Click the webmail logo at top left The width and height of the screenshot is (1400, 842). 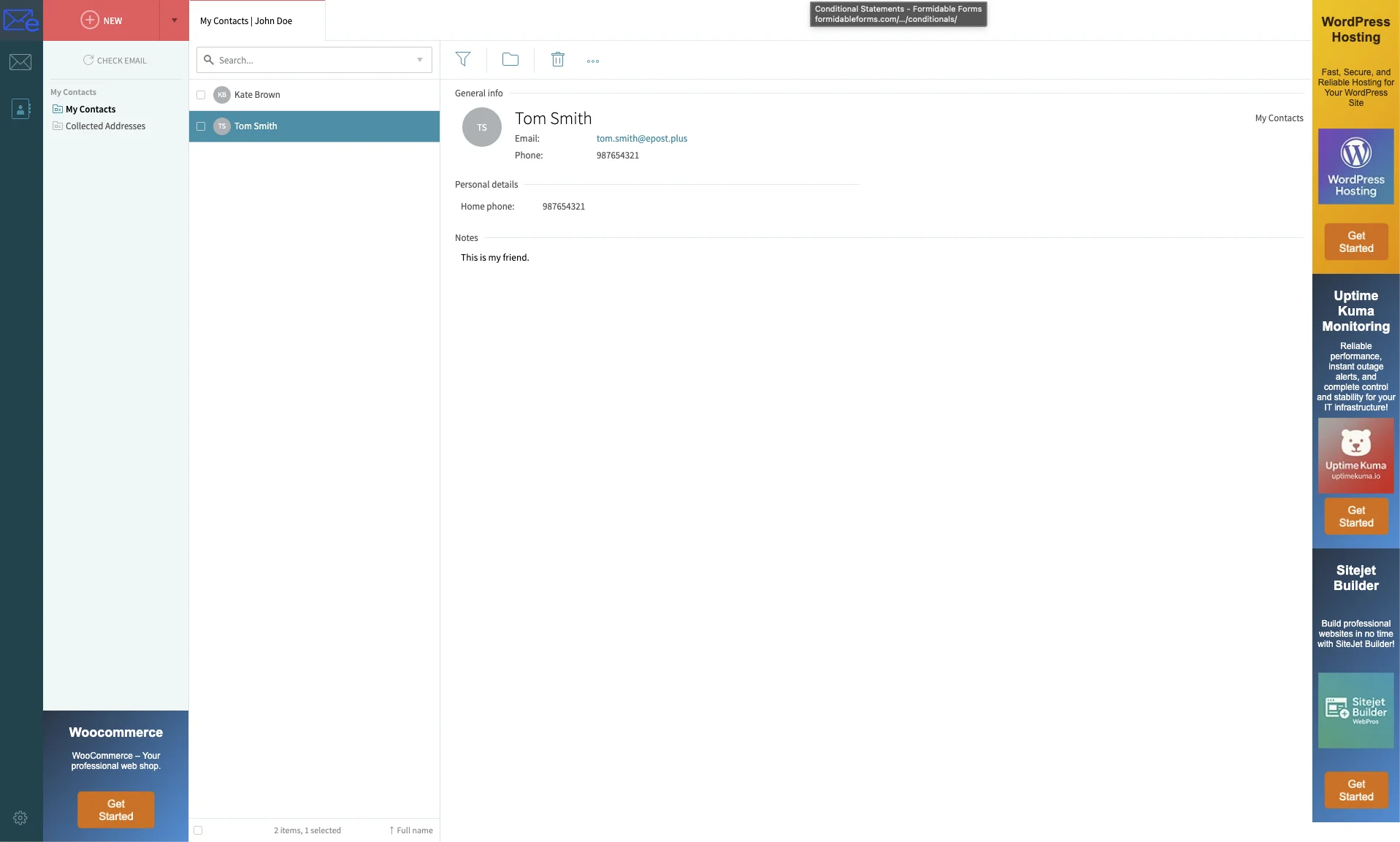(x=21, y=20)
